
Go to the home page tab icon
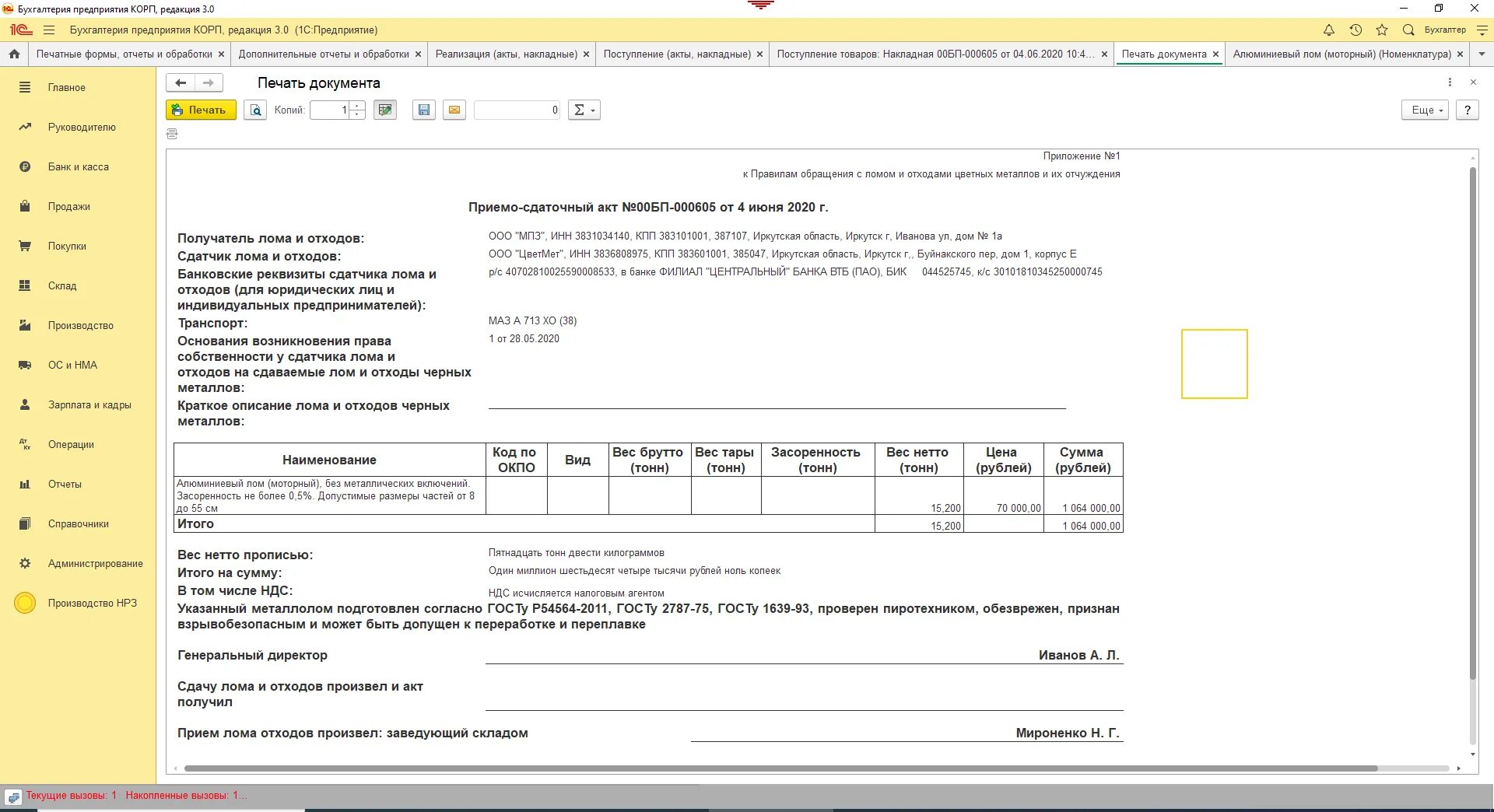pos(14,54)
